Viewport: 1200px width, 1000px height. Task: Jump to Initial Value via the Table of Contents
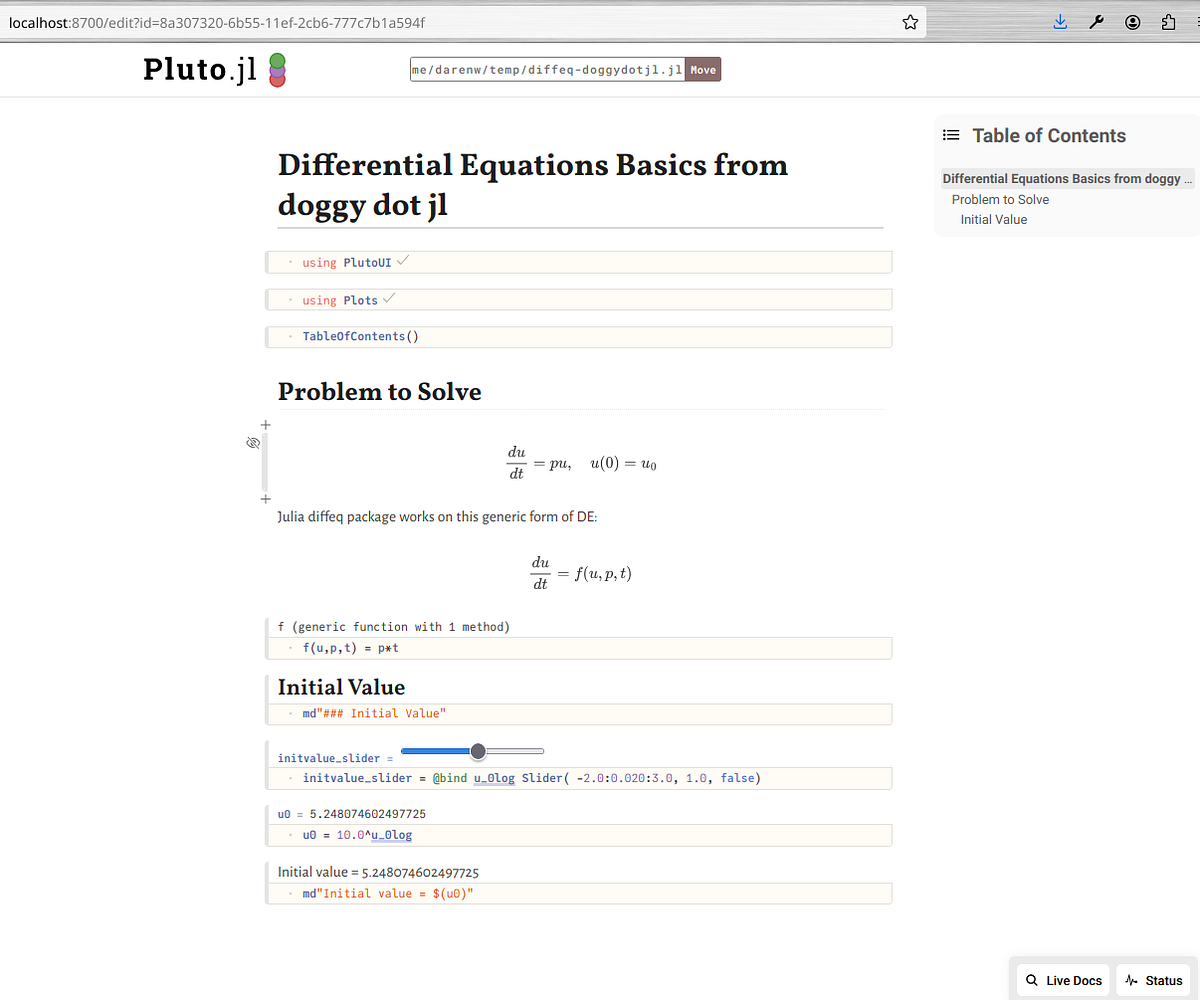click(x=993, y=219)
